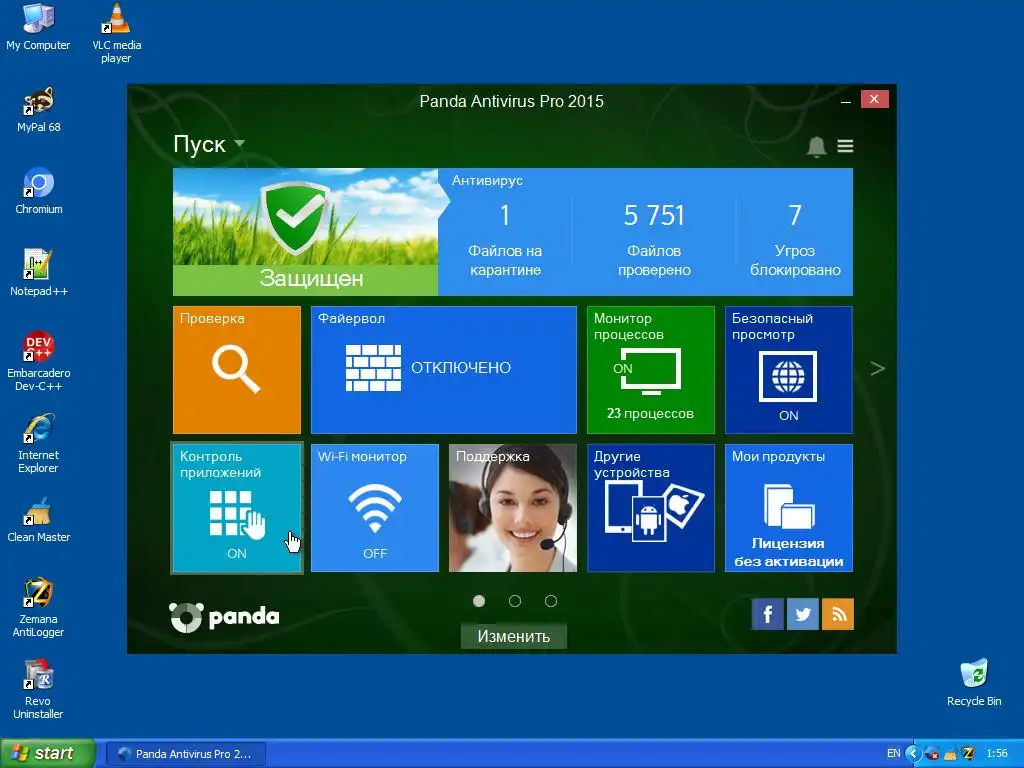Go to next tiles page arrow

(877, 369)
